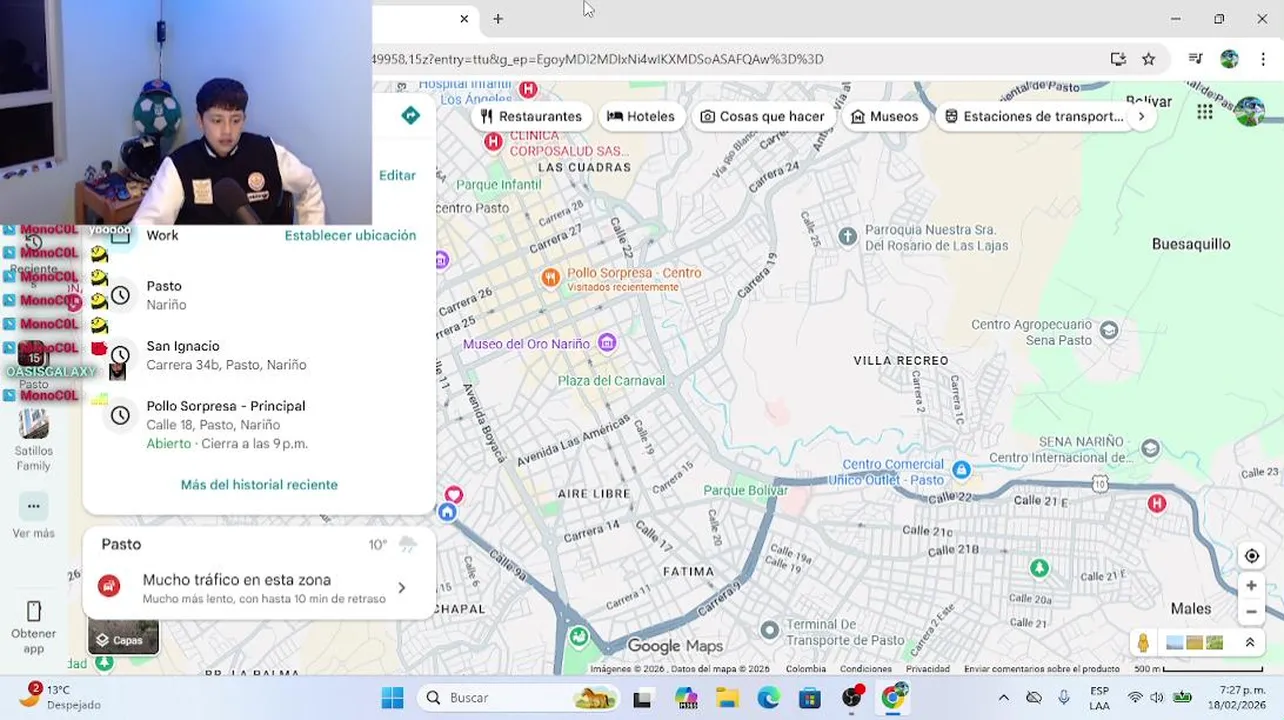This screenshot has height=720, width=1284.
Task: Click the Plaza del Carnaval label
Action: [611, 381]
